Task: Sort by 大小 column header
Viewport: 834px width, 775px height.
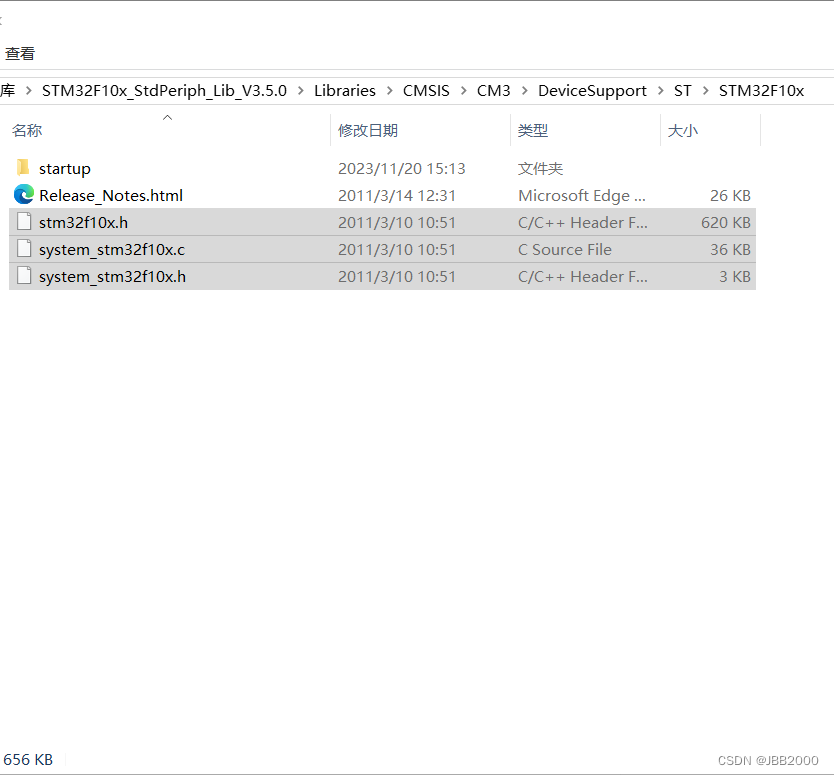Action: (682, 130)
